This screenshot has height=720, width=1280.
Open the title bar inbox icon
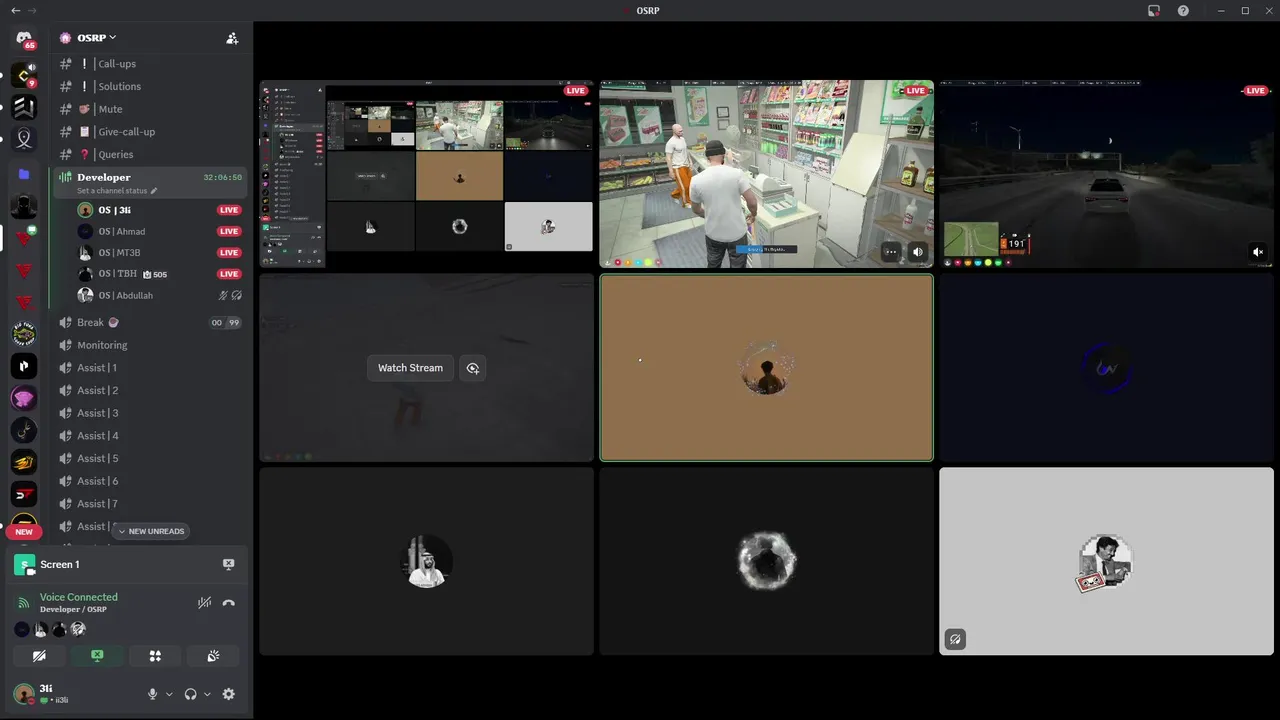(x=1154, y=10)
